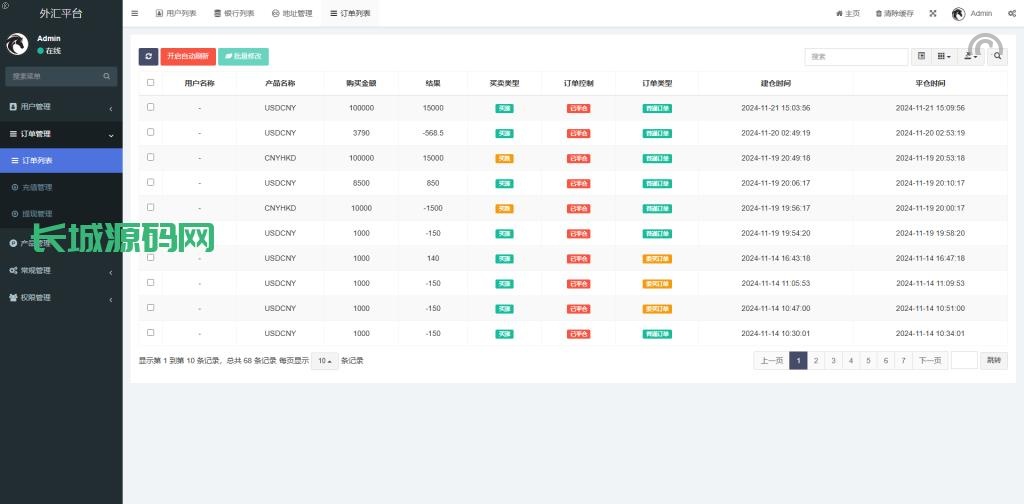Screen dimensions: 1024x504
Task: Click the table view toggle icon
Action: (x=921, y=57)
